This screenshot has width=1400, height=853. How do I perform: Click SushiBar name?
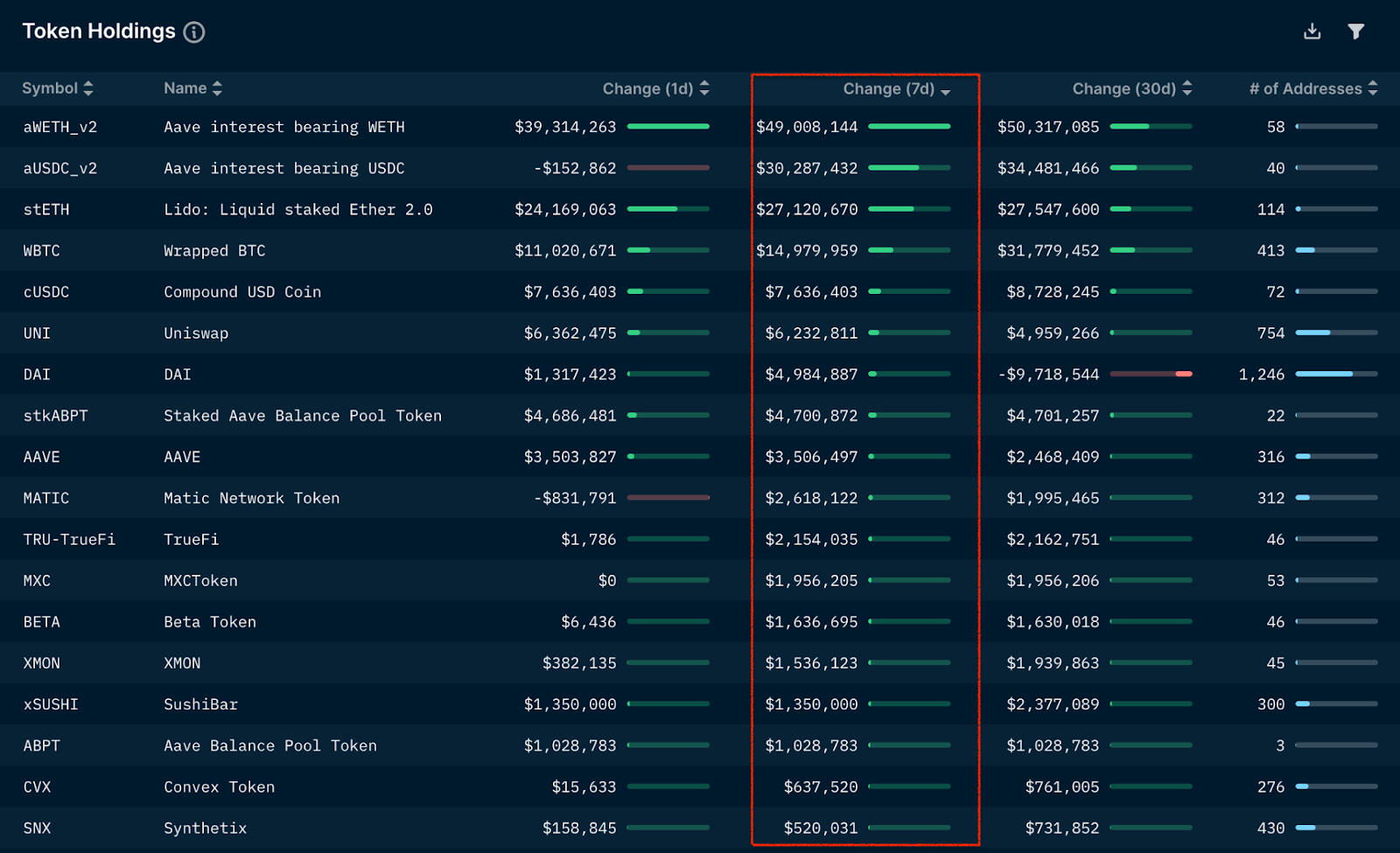(x=200, y=704)
